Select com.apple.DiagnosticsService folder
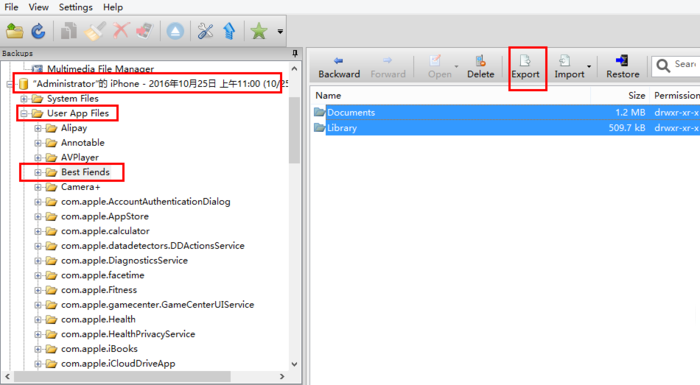 pos(124,260)
